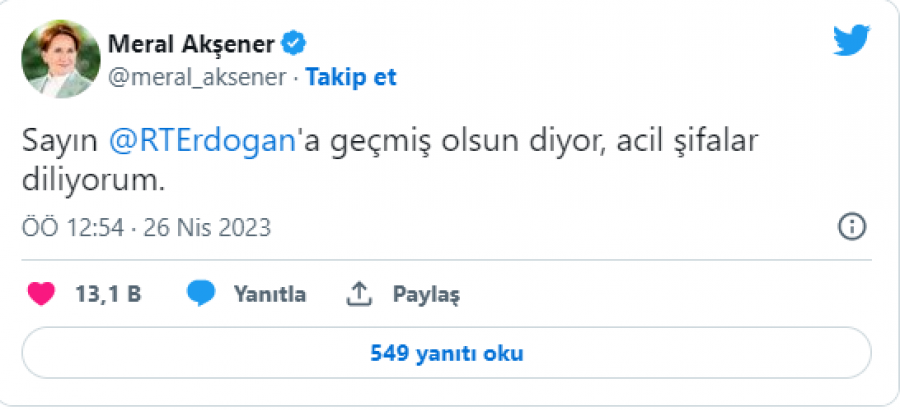Click the ÖÖ 12:54 tweet time
Screen dimensions: 900x410
coord(73,228)
